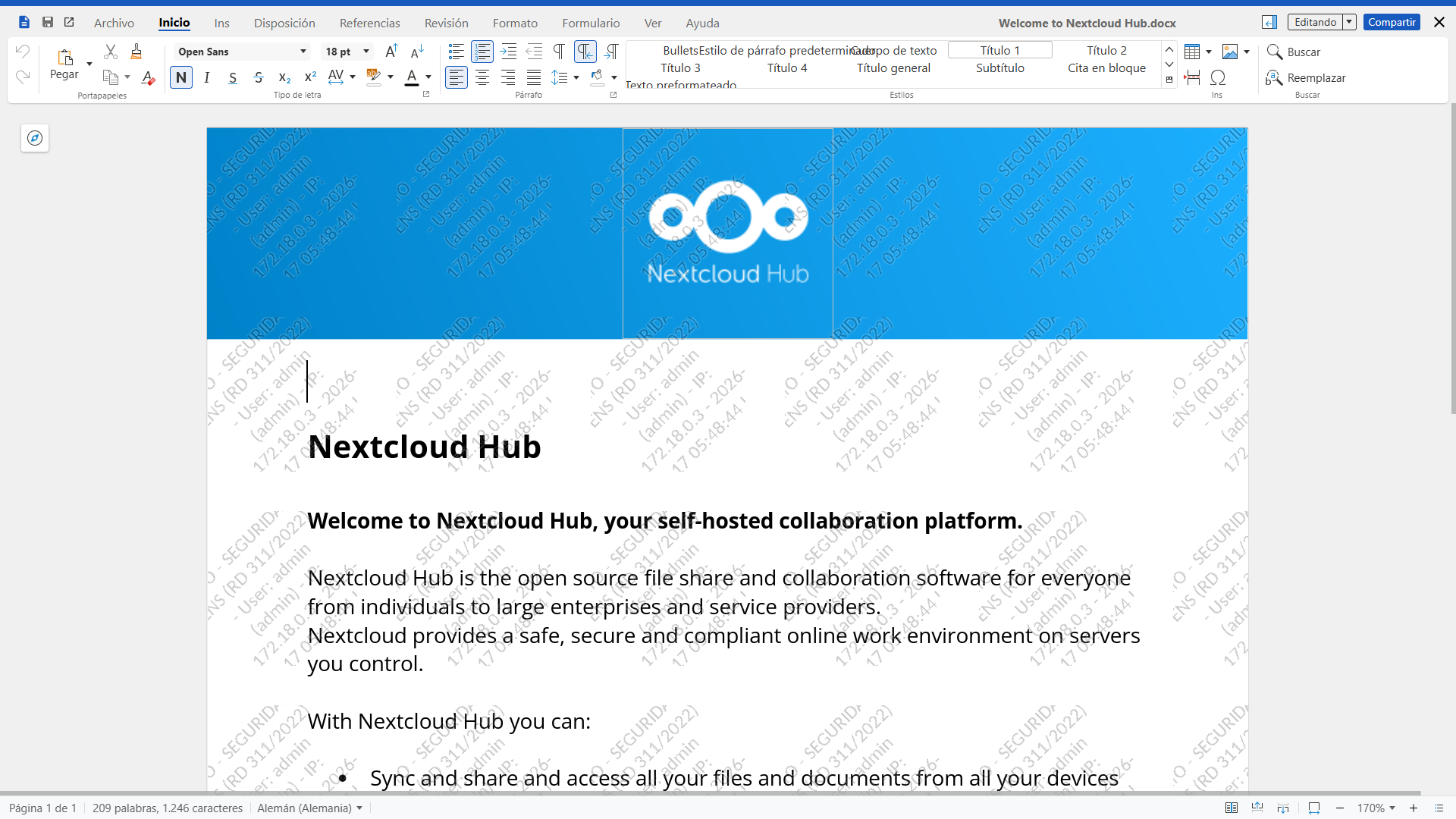Click the Increase Font Size icon
This screenshot has height=819, width=1456.
coord(391,52)
